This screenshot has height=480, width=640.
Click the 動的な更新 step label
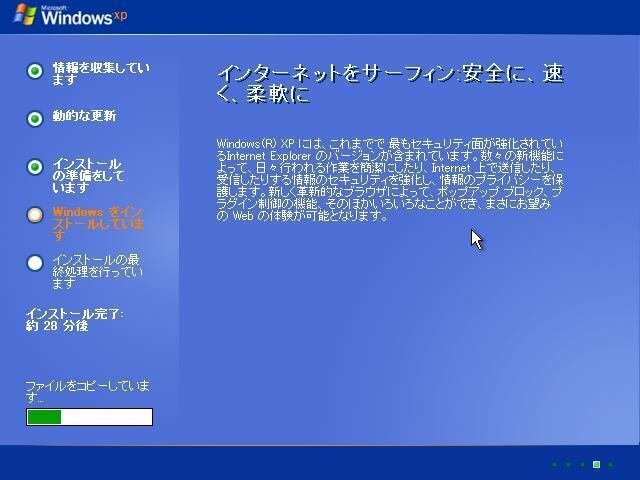coord(84,116)
